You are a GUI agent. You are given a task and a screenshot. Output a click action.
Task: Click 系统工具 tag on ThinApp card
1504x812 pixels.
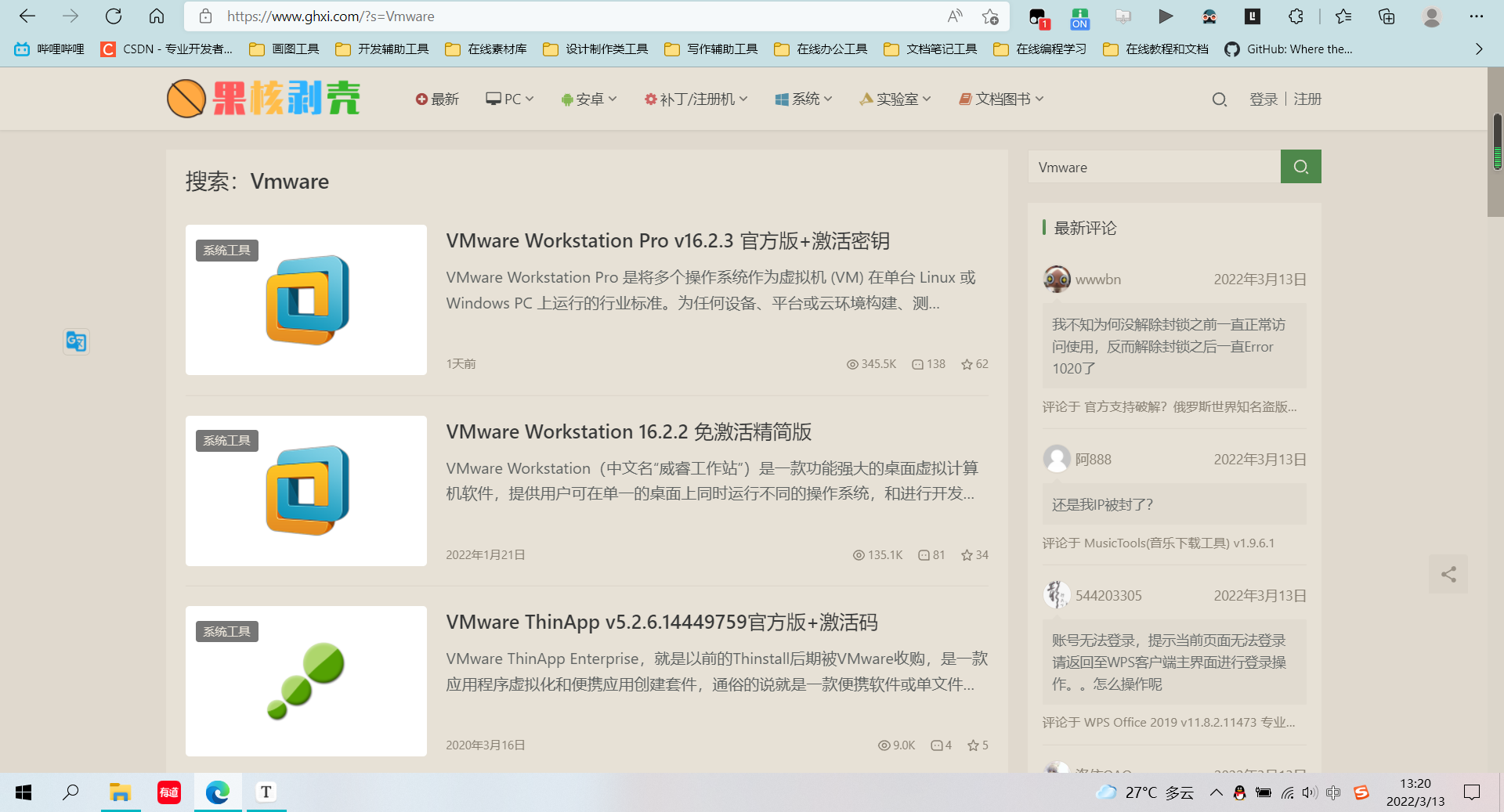click(x=227, y=631)
